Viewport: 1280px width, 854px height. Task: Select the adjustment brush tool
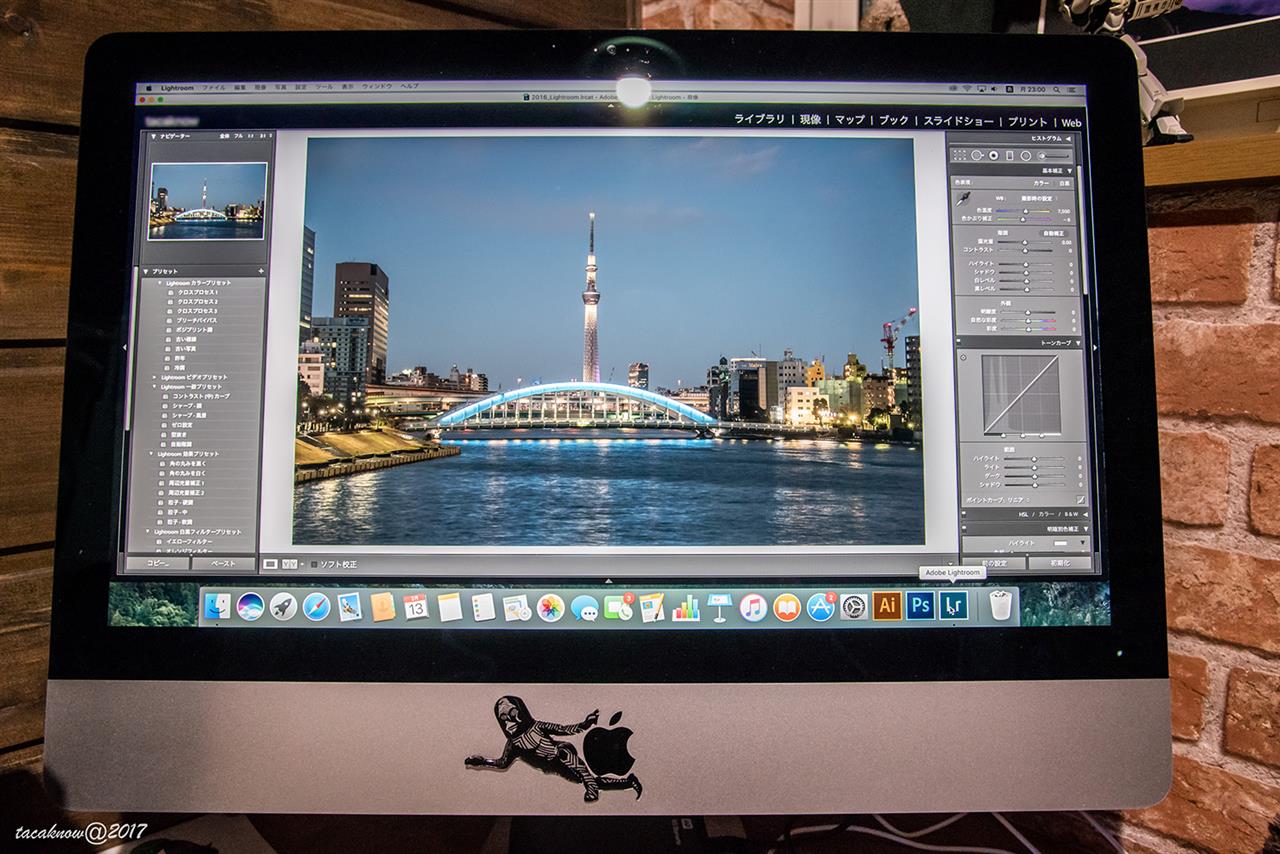[1054, 155]
